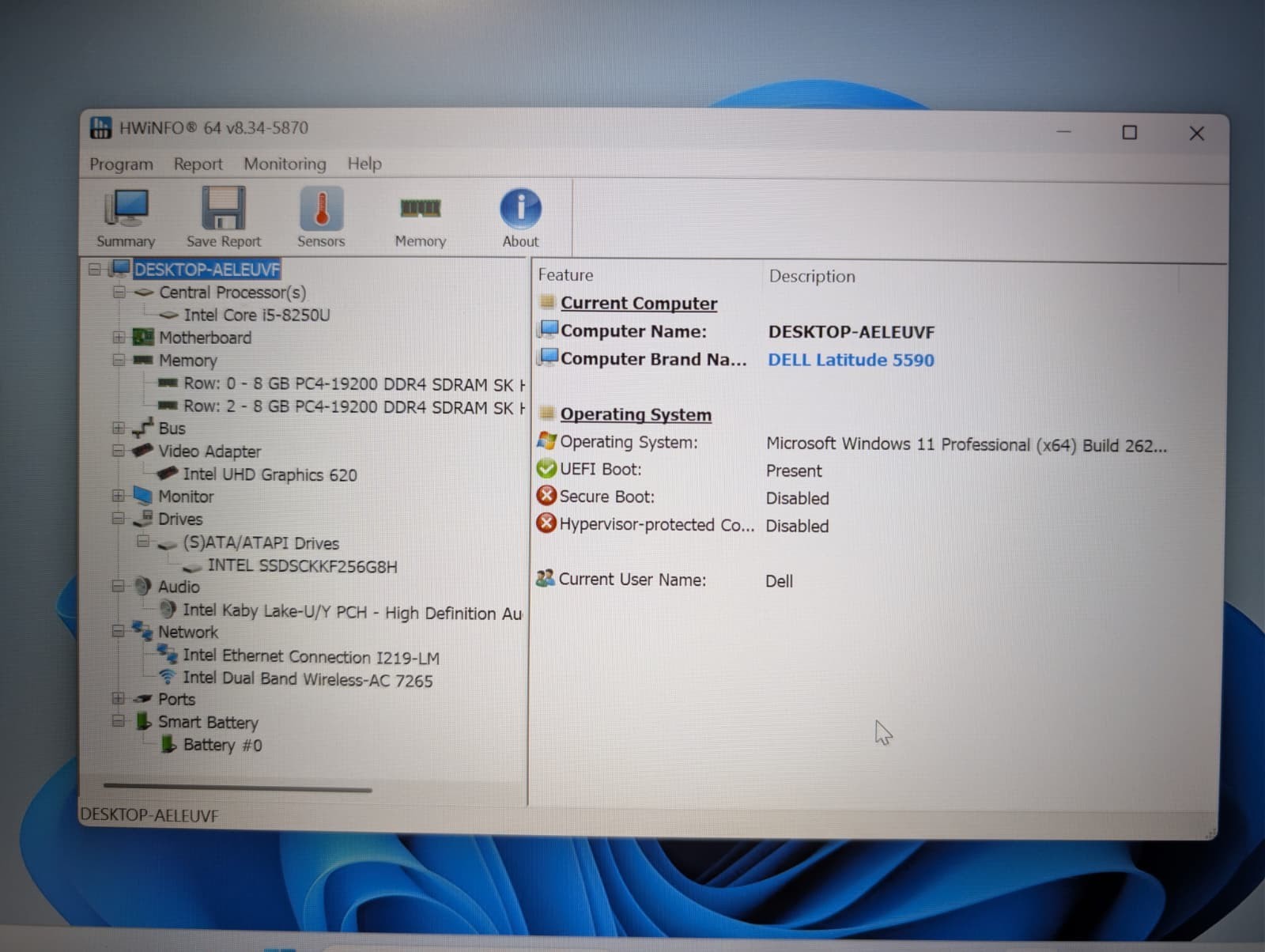Open the Help menu
The width and height of the screenshot is (1265, 952).
364,164
